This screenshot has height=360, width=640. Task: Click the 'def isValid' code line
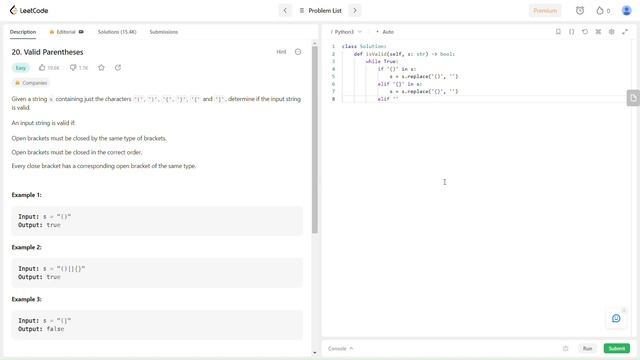[404, 54]
